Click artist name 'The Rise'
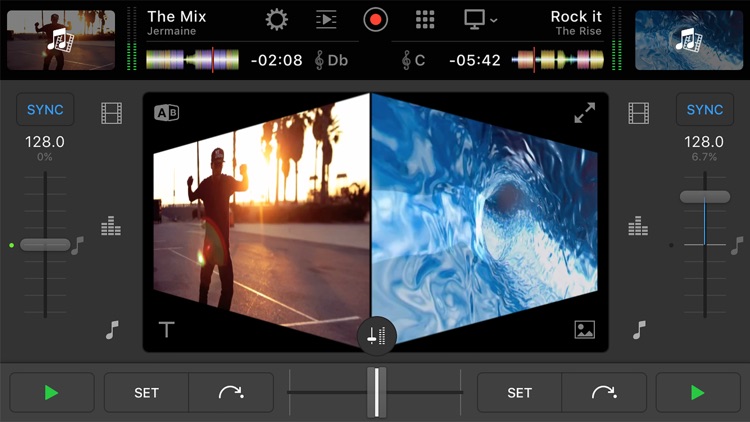This screenshot has height=422, width=750. coord(578,31)
